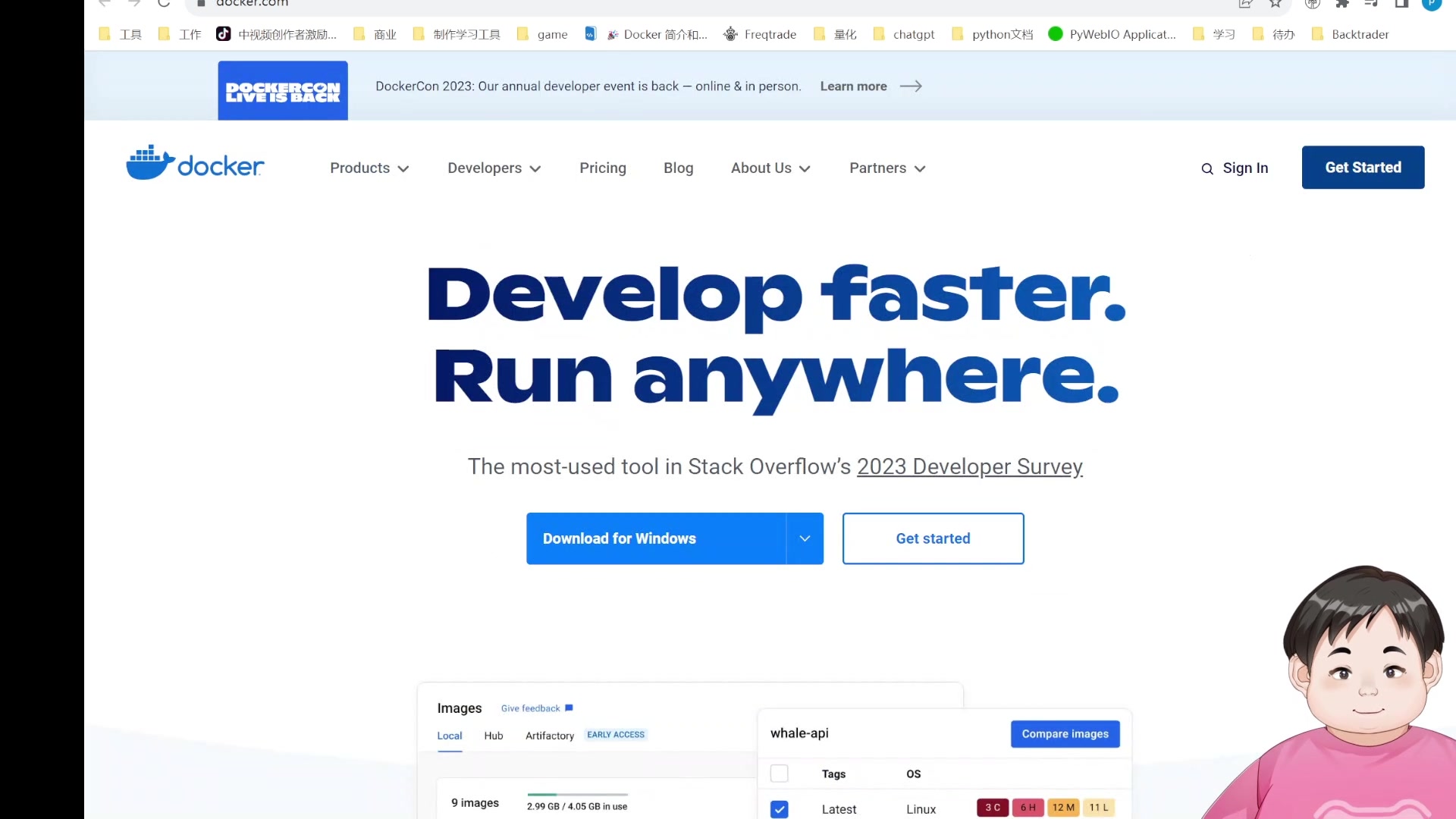Open the 中视频创作者激励 TikTok bookmark

277,34
